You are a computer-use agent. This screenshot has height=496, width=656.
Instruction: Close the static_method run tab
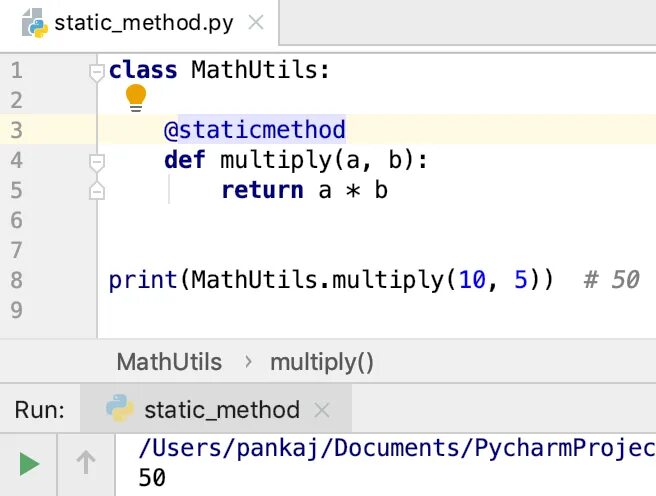[322, 410]
